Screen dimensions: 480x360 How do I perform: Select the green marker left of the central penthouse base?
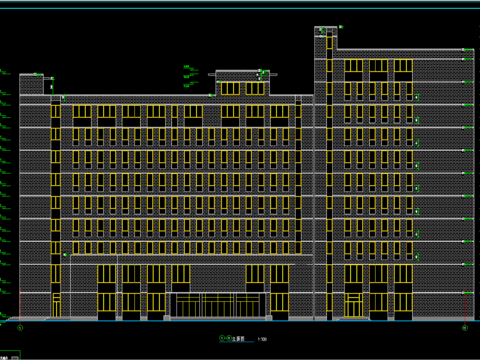click(211, 95)
